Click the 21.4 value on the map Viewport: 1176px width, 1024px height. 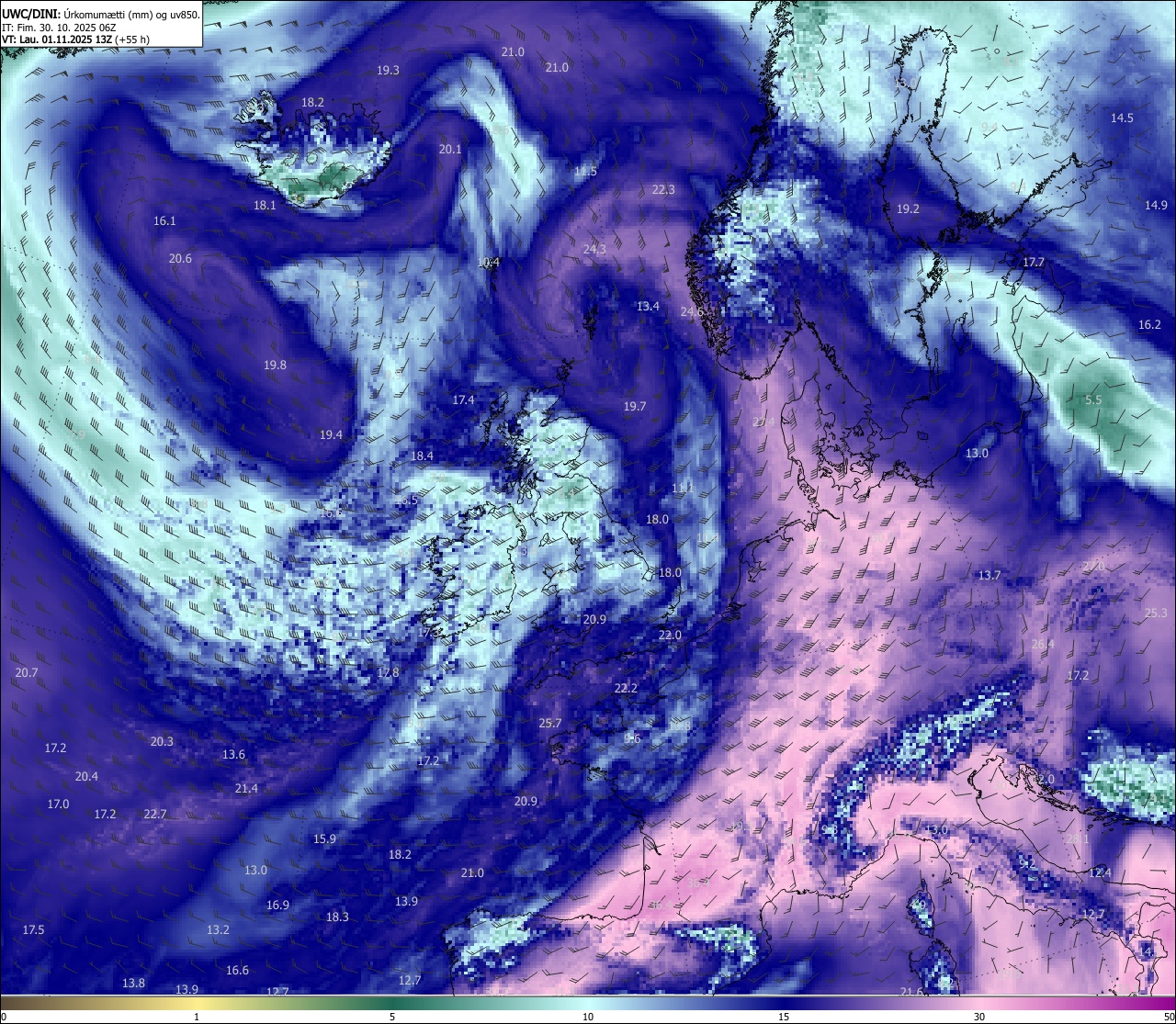(246, 789)
